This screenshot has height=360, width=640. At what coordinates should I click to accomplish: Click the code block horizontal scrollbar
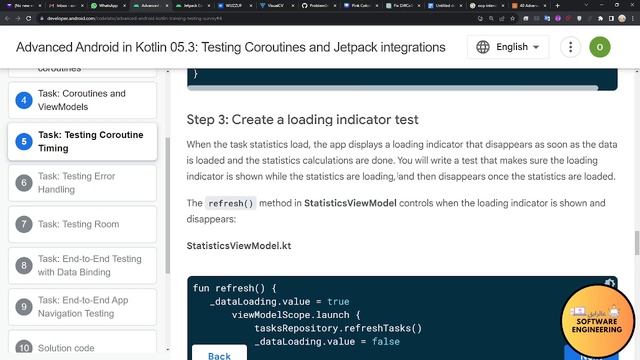pos(393,88)
